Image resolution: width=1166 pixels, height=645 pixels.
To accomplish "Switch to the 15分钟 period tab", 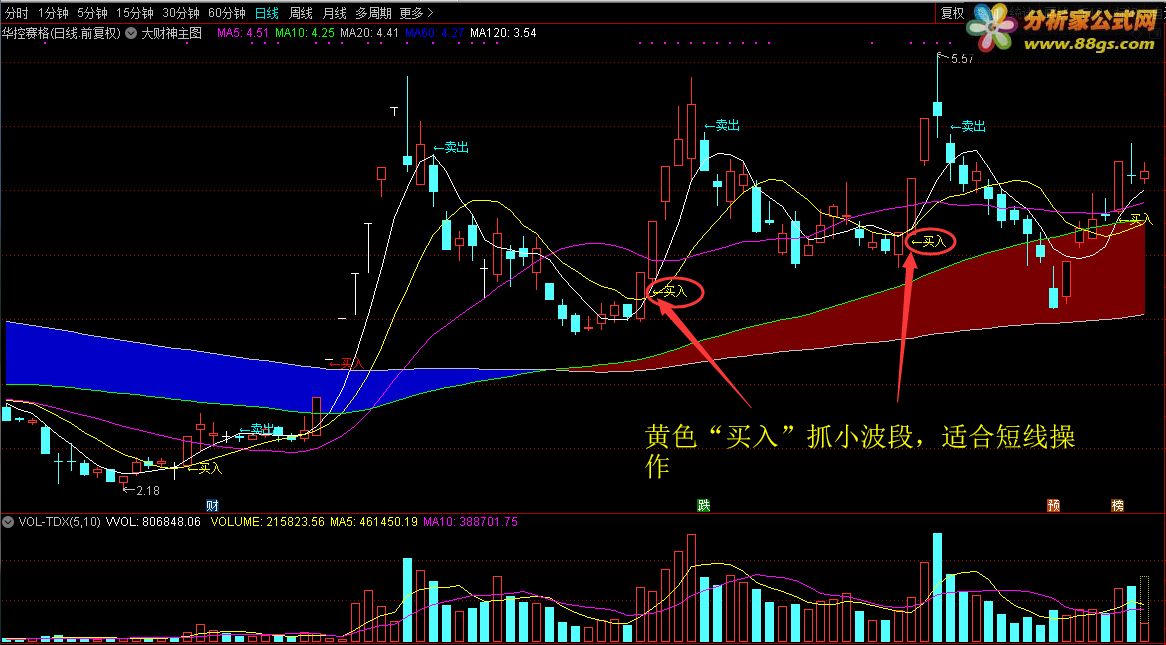I will [135, 13].
